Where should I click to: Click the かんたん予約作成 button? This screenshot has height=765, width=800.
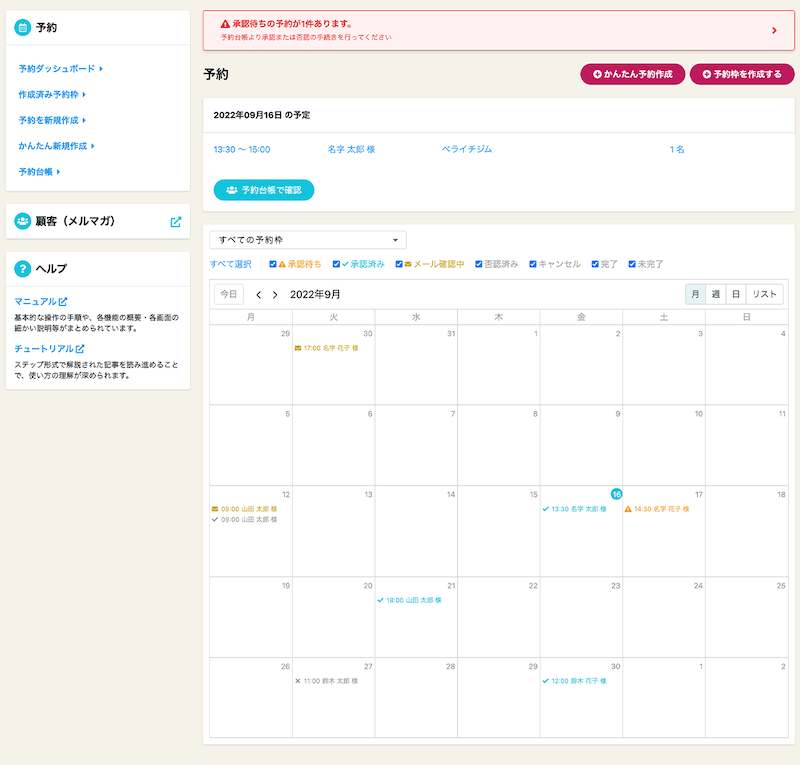click(632, 74)
